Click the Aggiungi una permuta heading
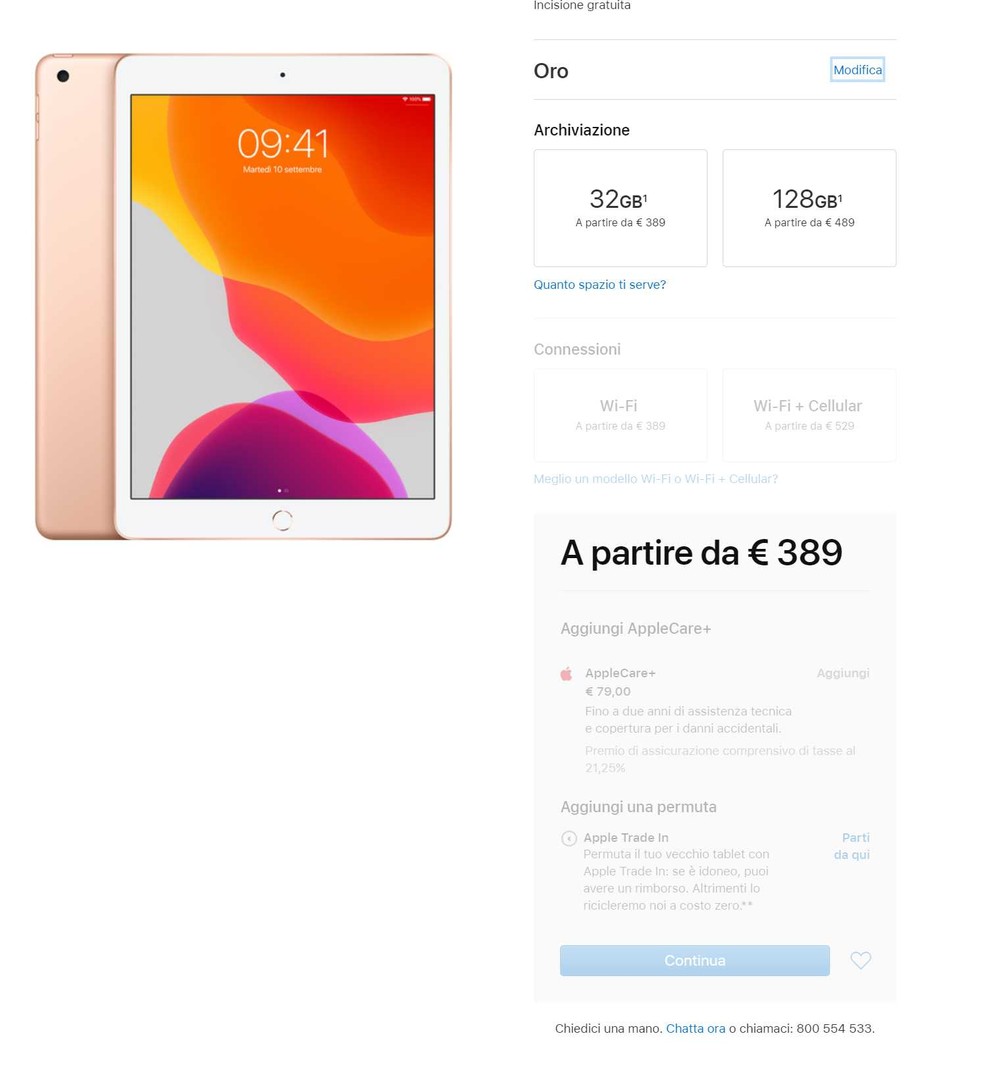The width and height of the screenshot is (1000, 1070). (x=638, y=807)
